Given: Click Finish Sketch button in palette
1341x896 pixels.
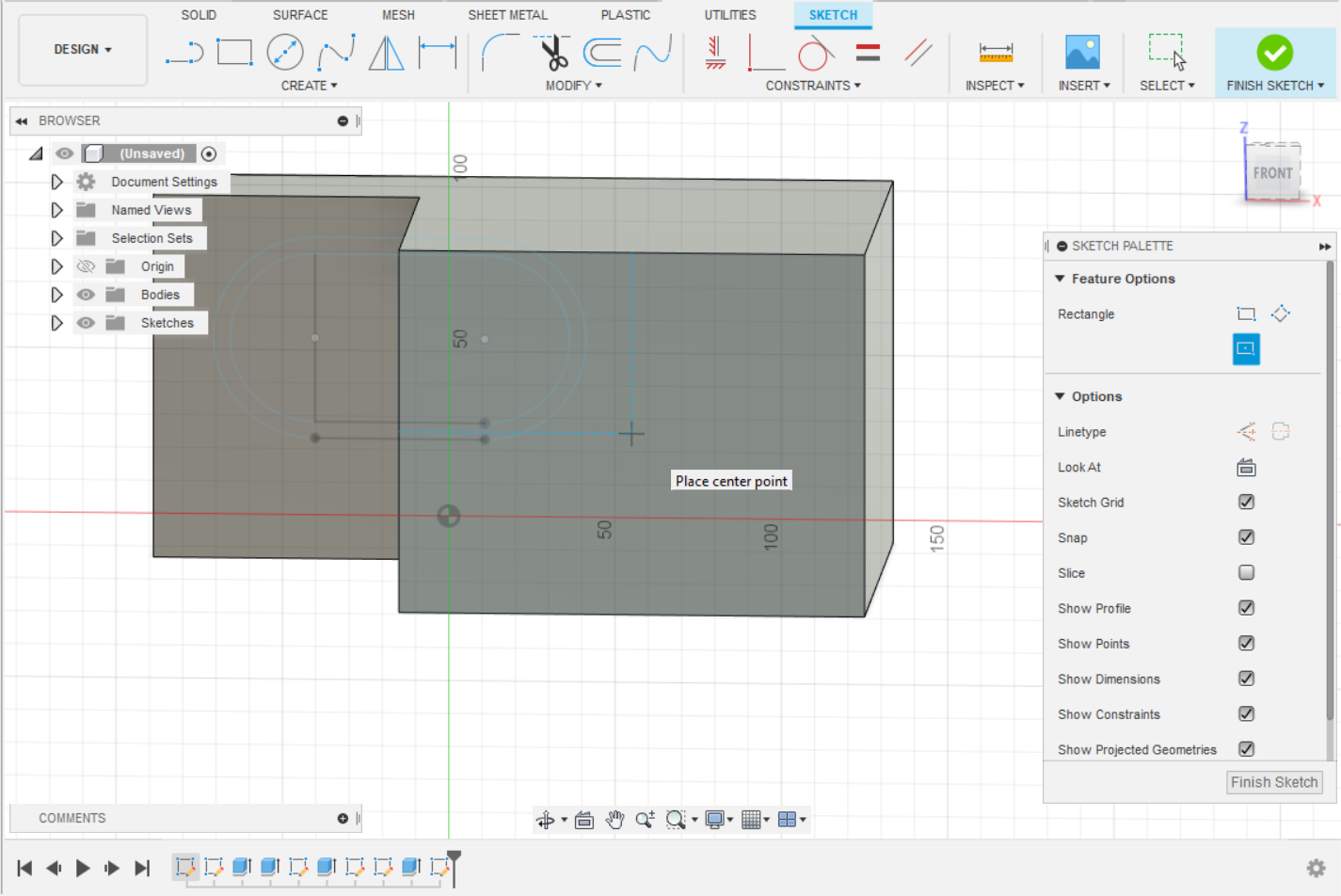Looking at the screenshot, I should coord(1273,782).
